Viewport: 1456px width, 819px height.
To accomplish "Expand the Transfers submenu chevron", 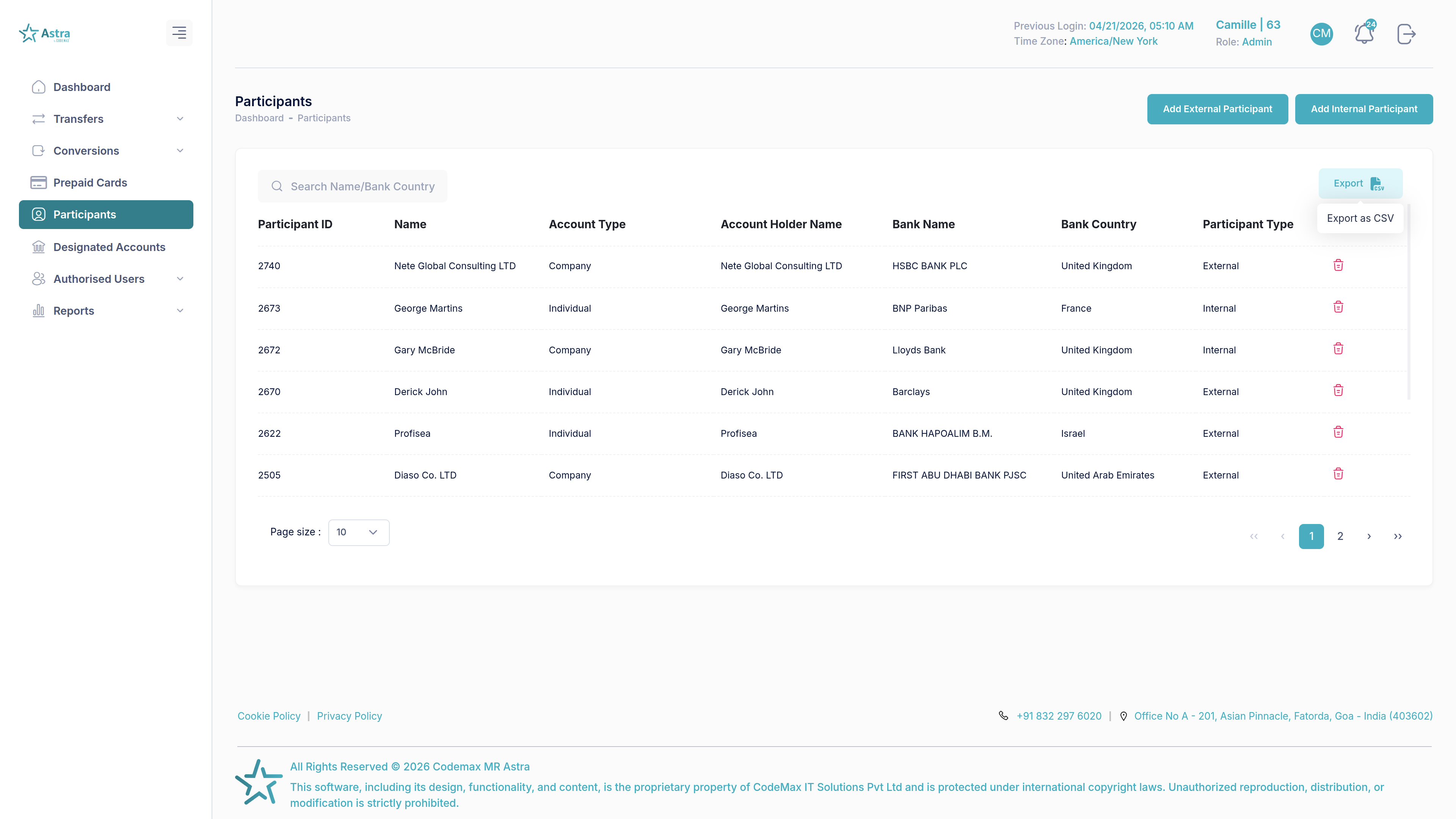I will tap(180, 119).
